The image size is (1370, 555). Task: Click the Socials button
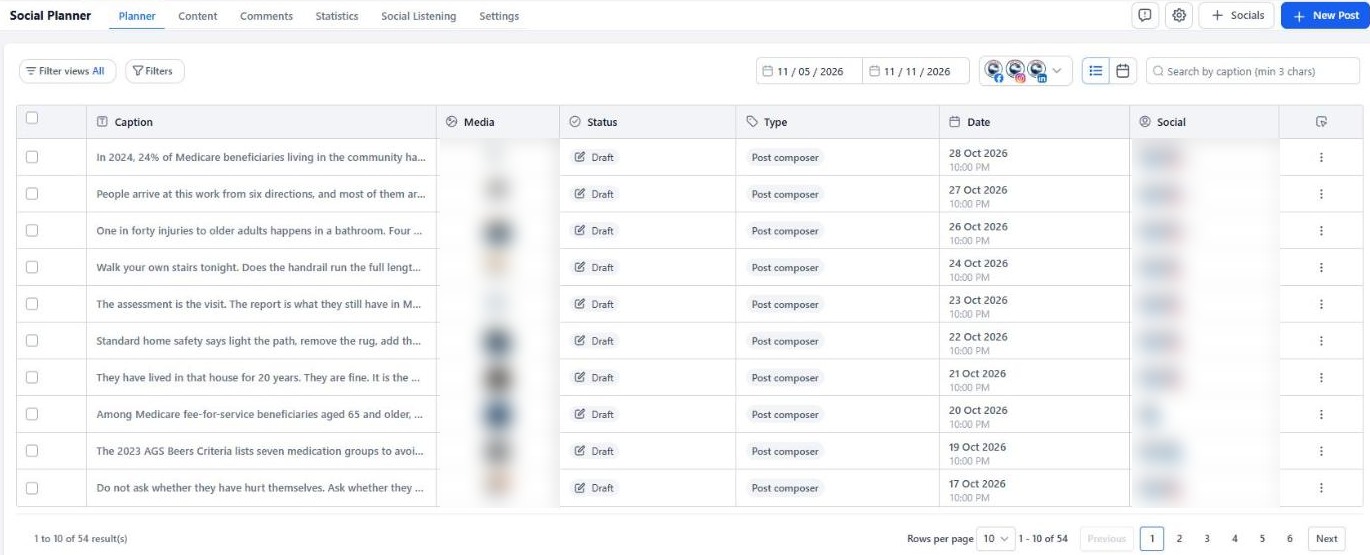[x=1237, y=16]
